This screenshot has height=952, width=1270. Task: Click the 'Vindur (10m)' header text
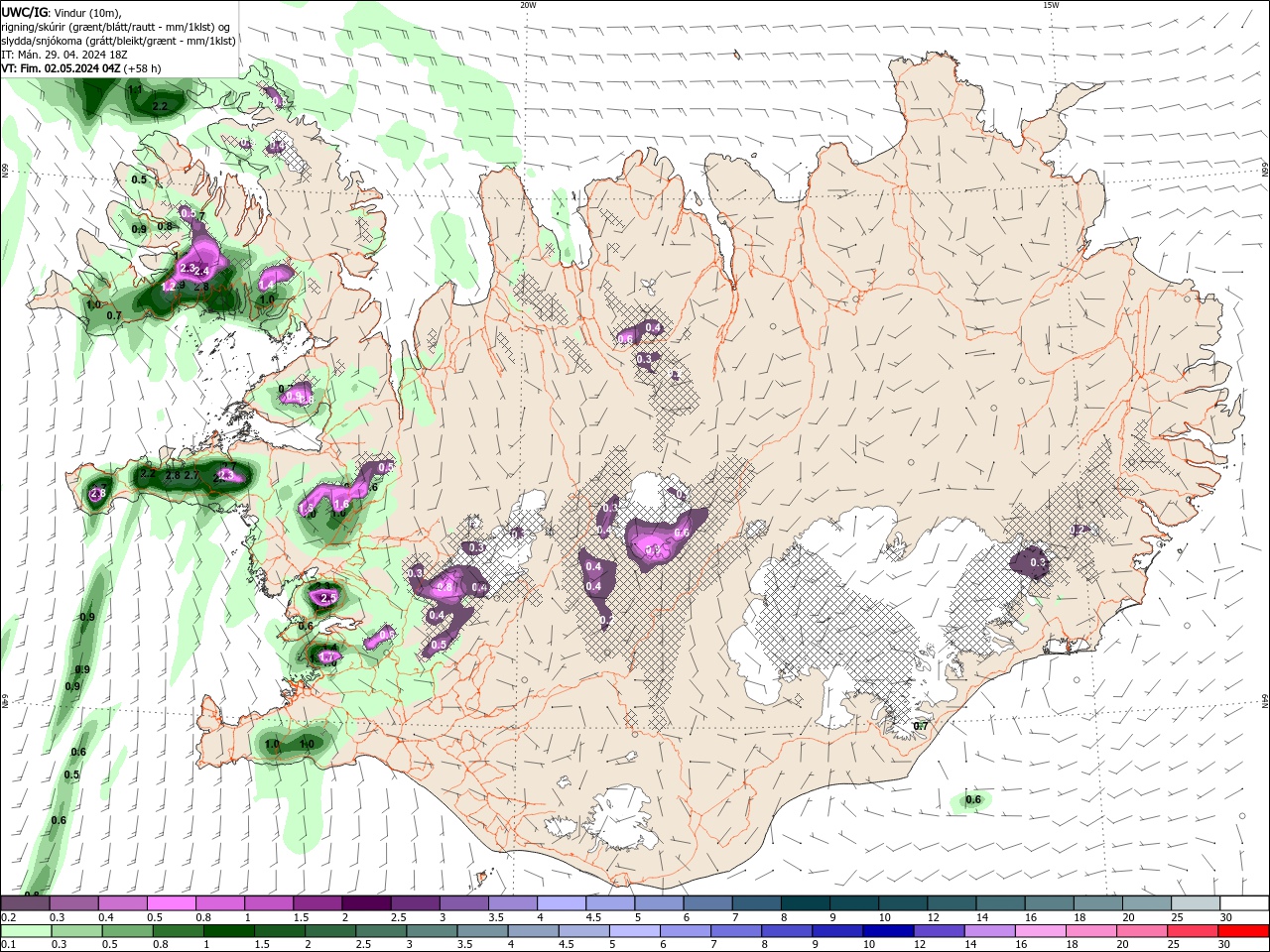pyautogui.click(x=88, y=12)
